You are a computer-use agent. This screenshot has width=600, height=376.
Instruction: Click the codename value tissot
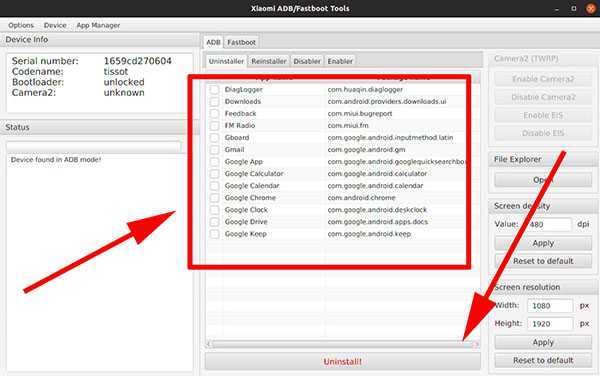tap(116, 72)
